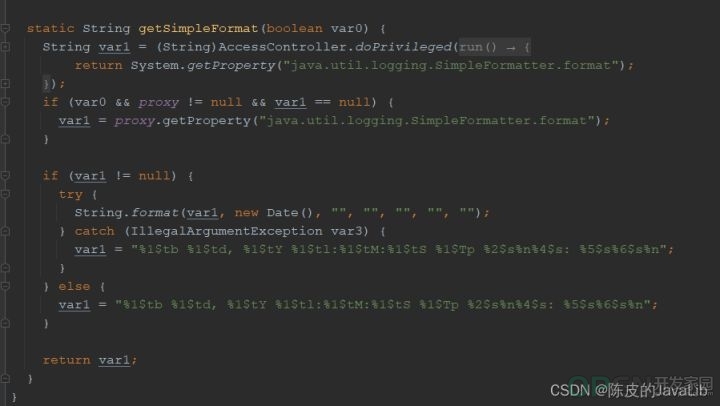
Task: Click the doPrivileged method call
Action: click(403, 47)
